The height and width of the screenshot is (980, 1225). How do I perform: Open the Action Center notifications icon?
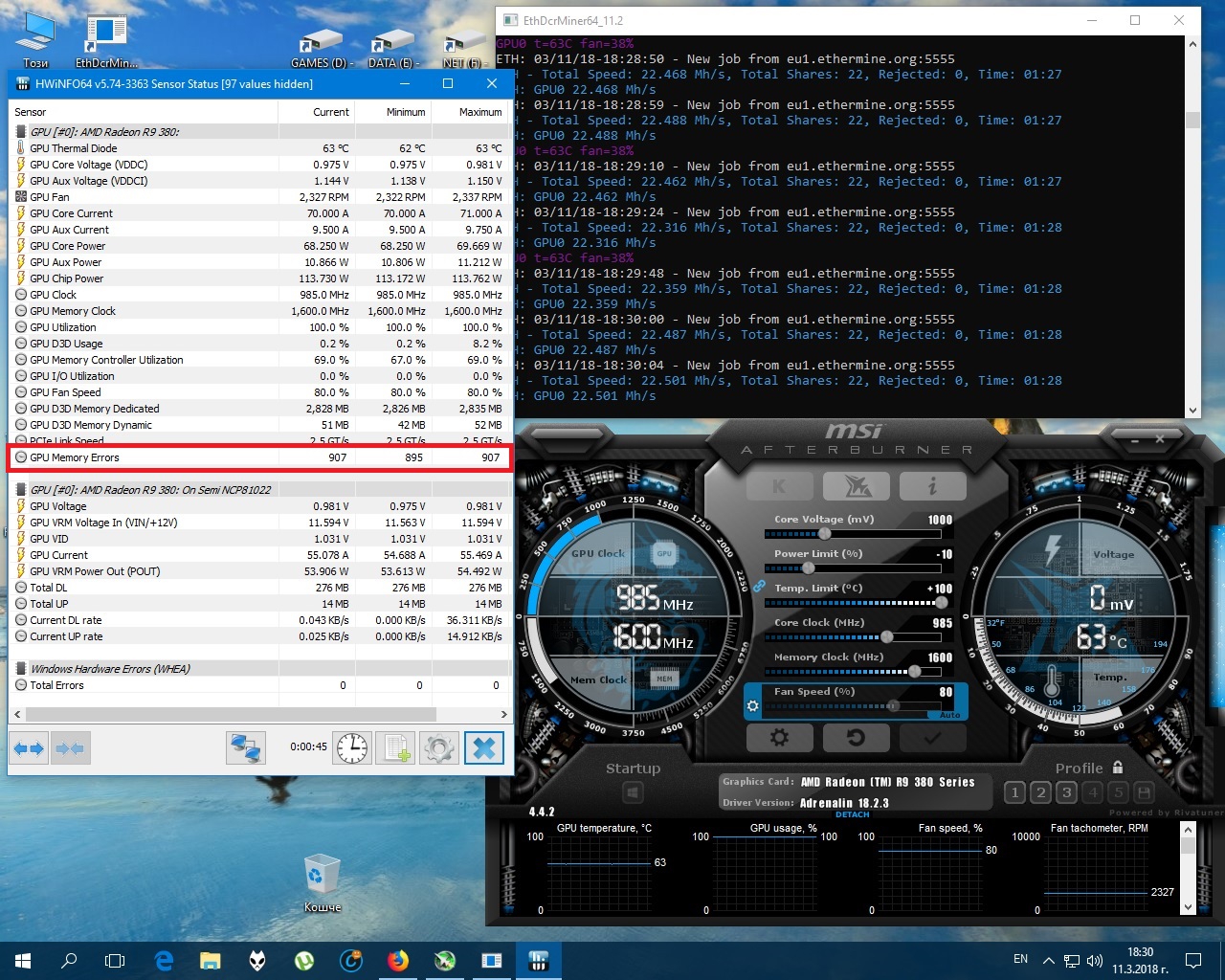pos(1193,960)
